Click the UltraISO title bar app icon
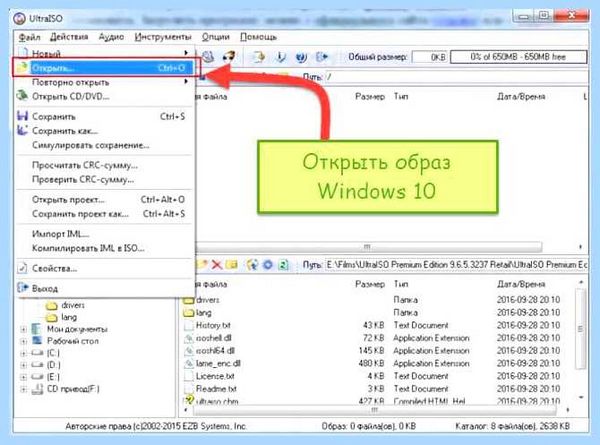The width and height of the screenshot is (600, 445). (x=19, y=18)
